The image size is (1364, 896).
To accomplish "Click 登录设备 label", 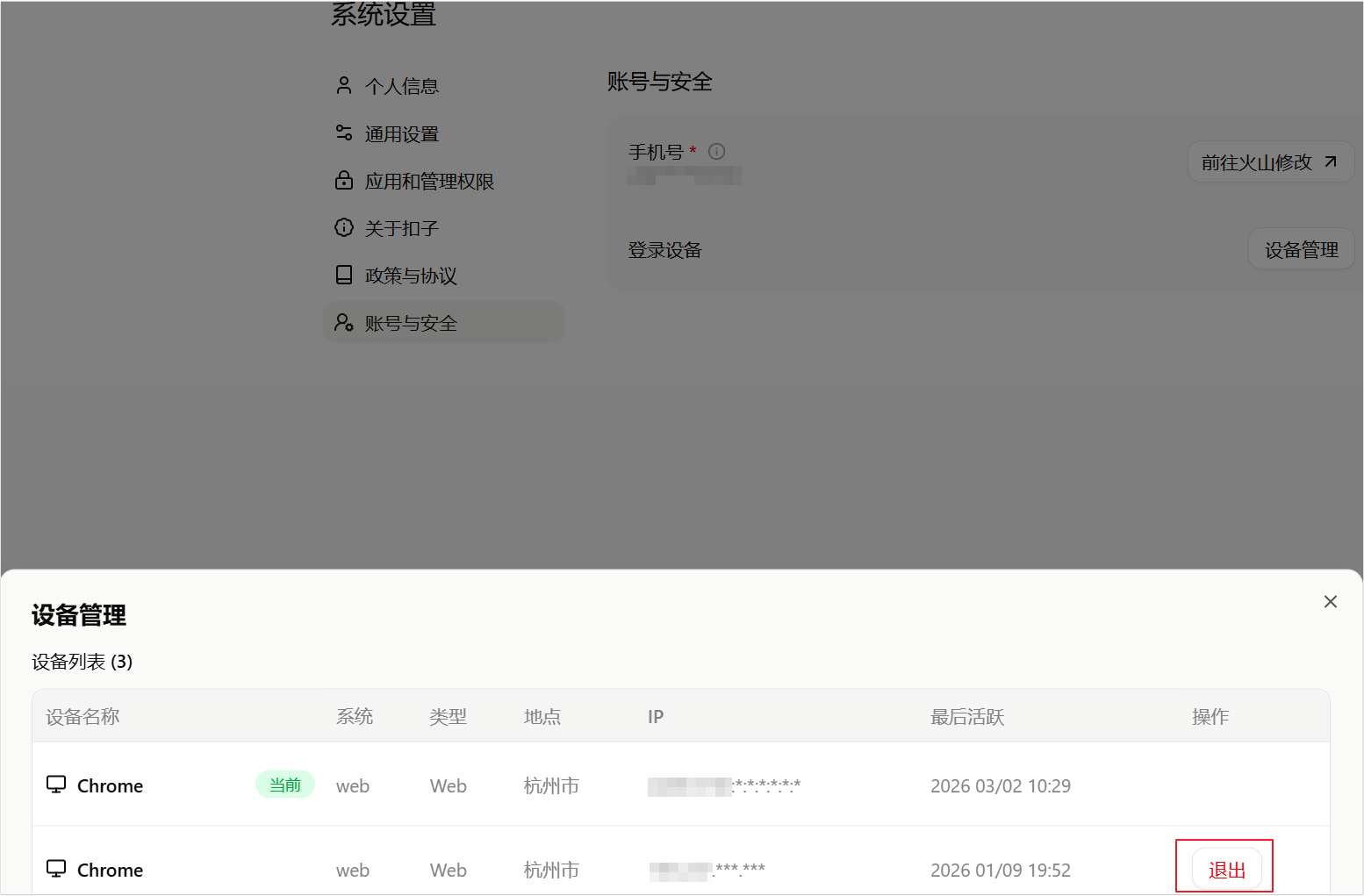I will 665,250.
